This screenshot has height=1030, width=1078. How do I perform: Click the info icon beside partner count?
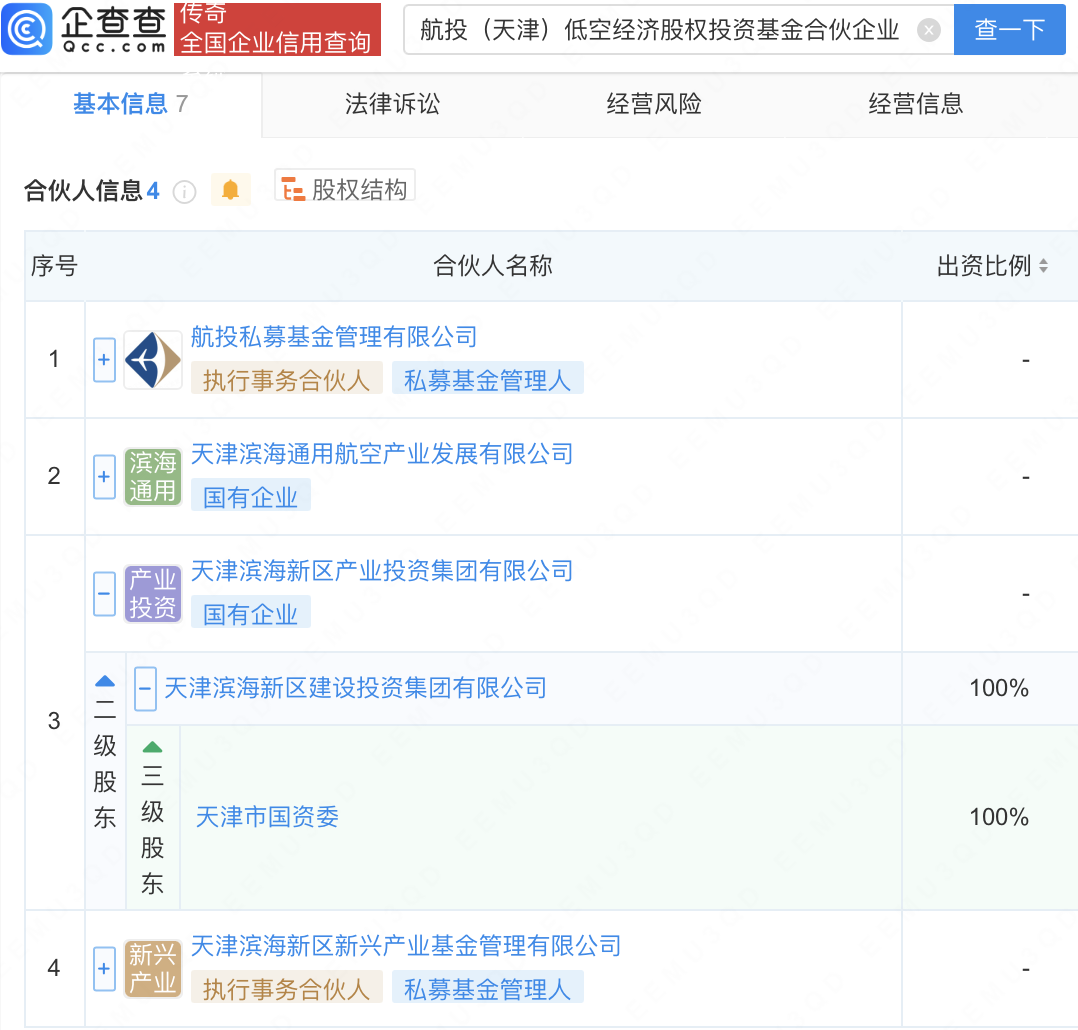coord(185,192)
